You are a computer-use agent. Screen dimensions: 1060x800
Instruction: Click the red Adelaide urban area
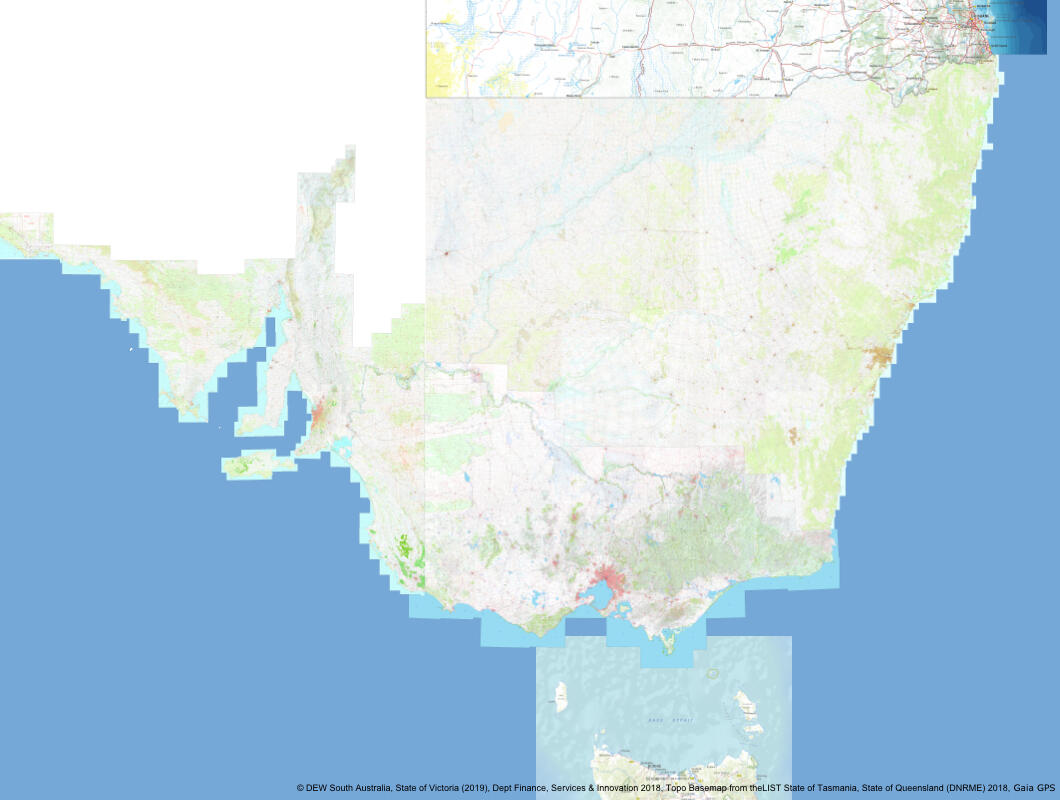click(318, 412)
